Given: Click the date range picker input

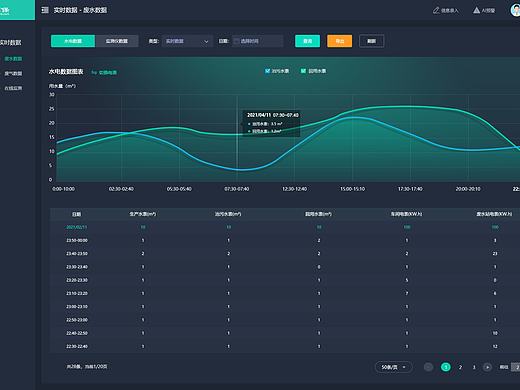Looking at the screenshot, I should coord(258,41).
